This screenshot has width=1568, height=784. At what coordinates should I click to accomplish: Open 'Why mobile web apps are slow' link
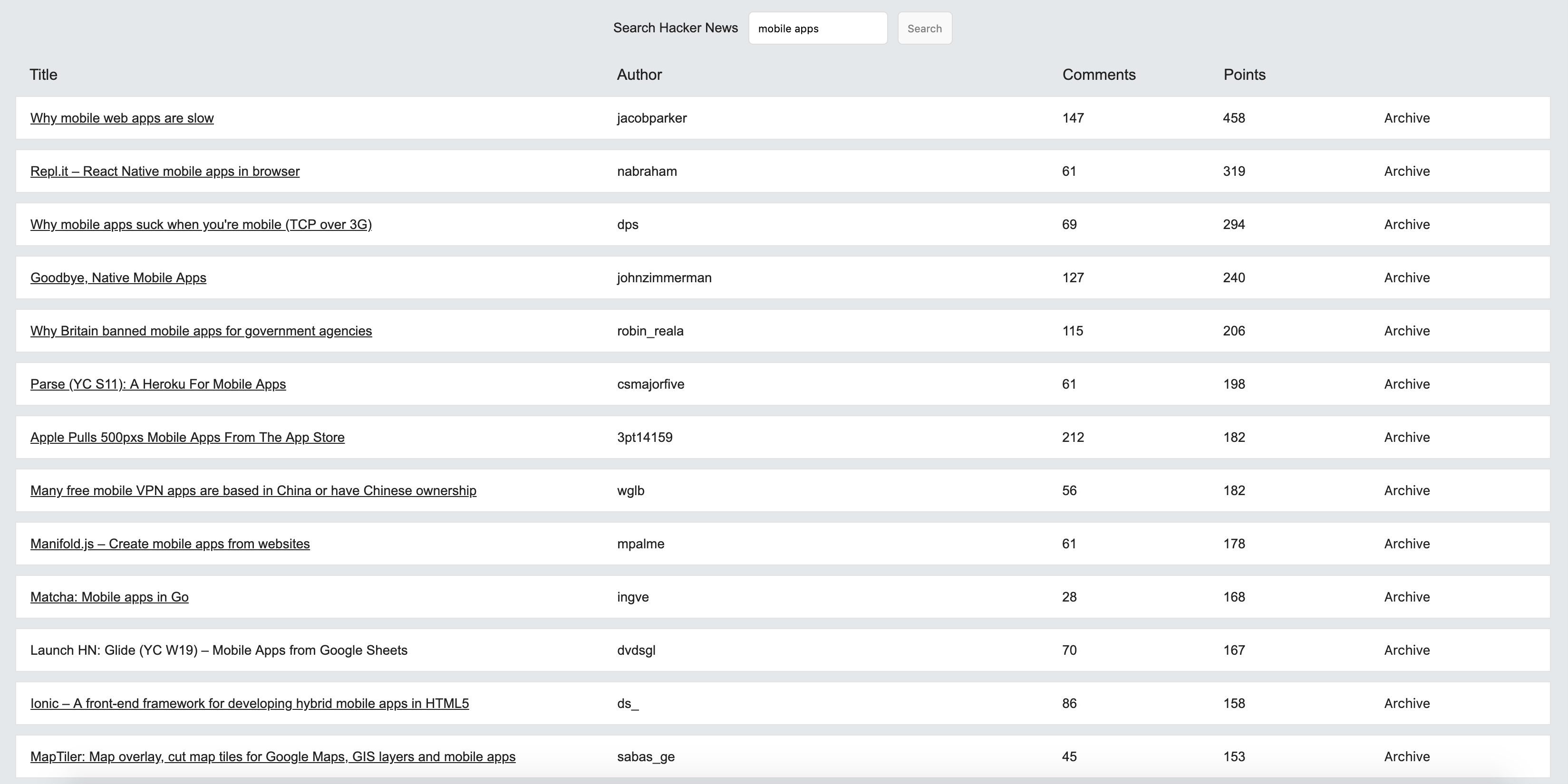point(122,118)
